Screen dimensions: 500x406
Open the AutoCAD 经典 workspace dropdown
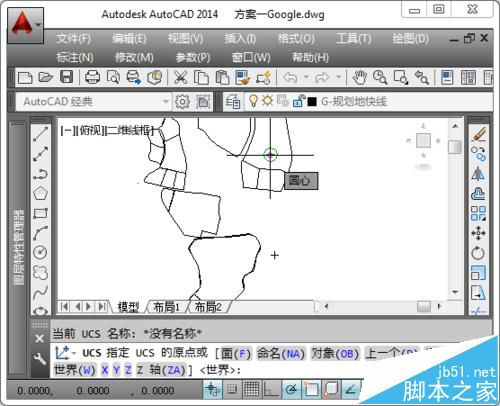(93, 101)
